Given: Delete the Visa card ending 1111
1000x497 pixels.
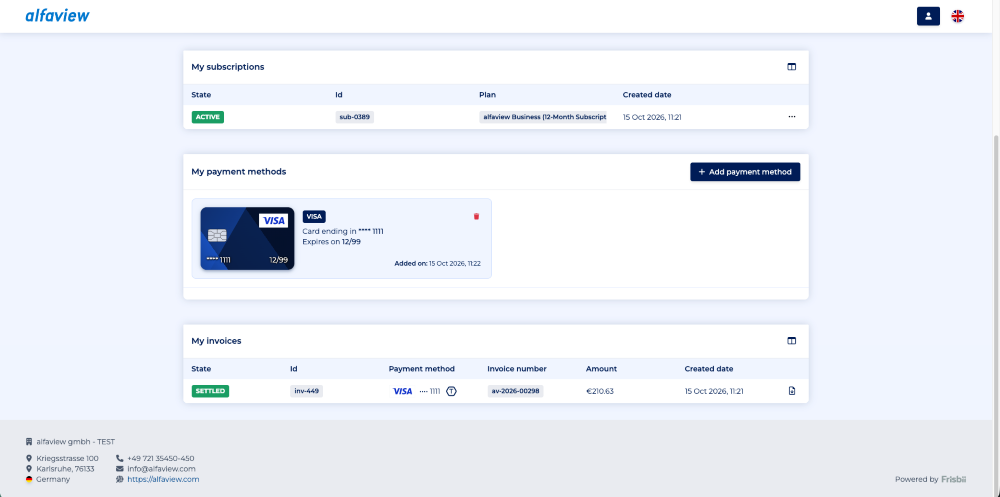Looking at the screenshot, I should click(476, 216).
